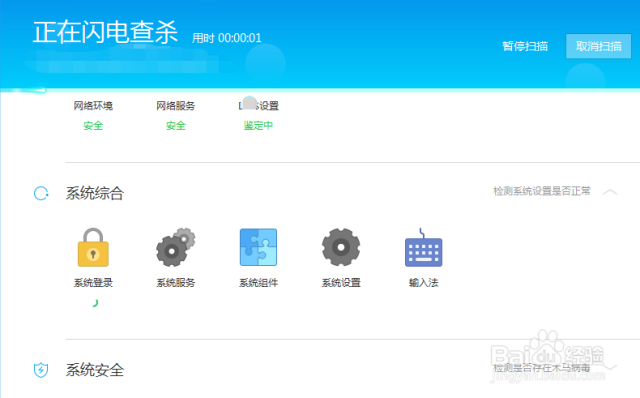Click the scan progress bar
Screen dimensions: 640x398
320,90
